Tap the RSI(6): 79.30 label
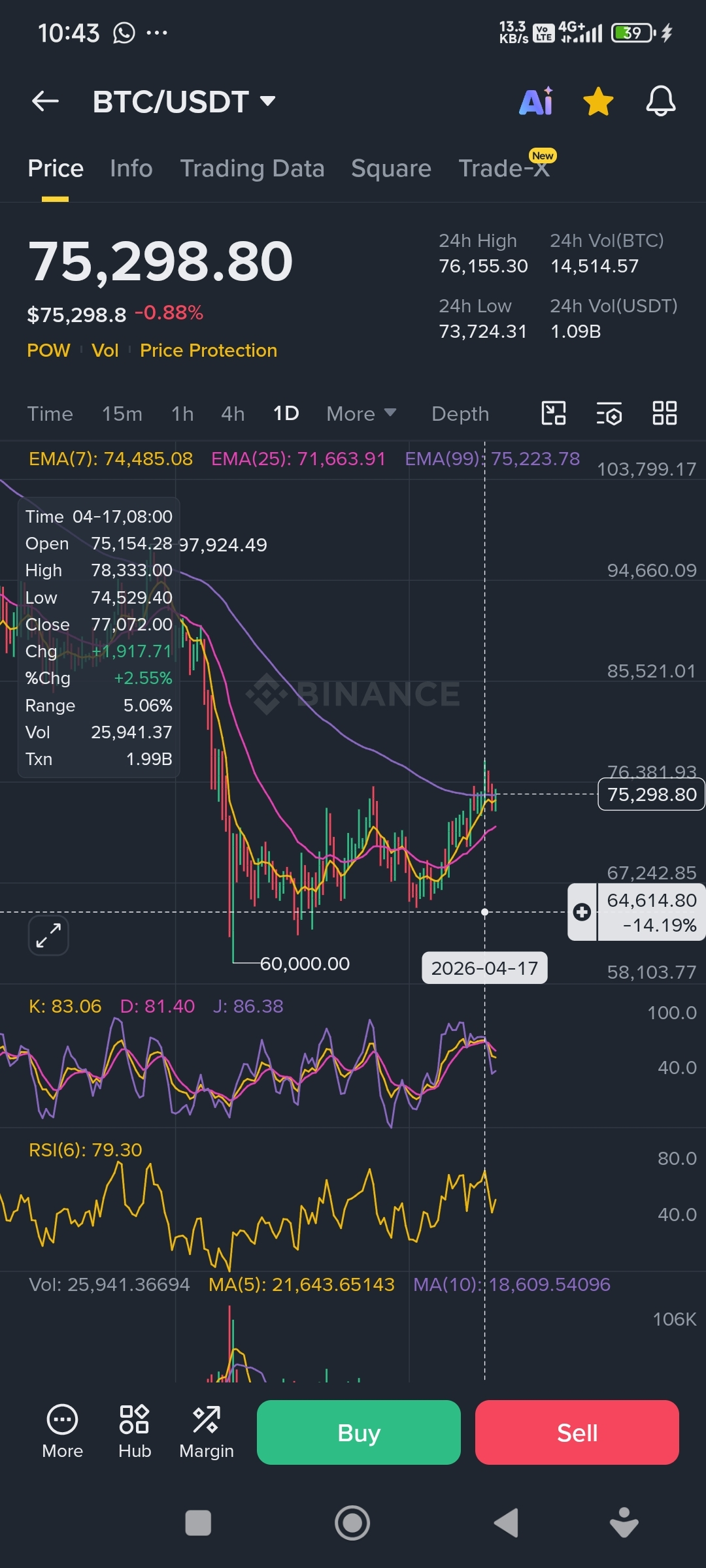 click(x=86, y=1150)
